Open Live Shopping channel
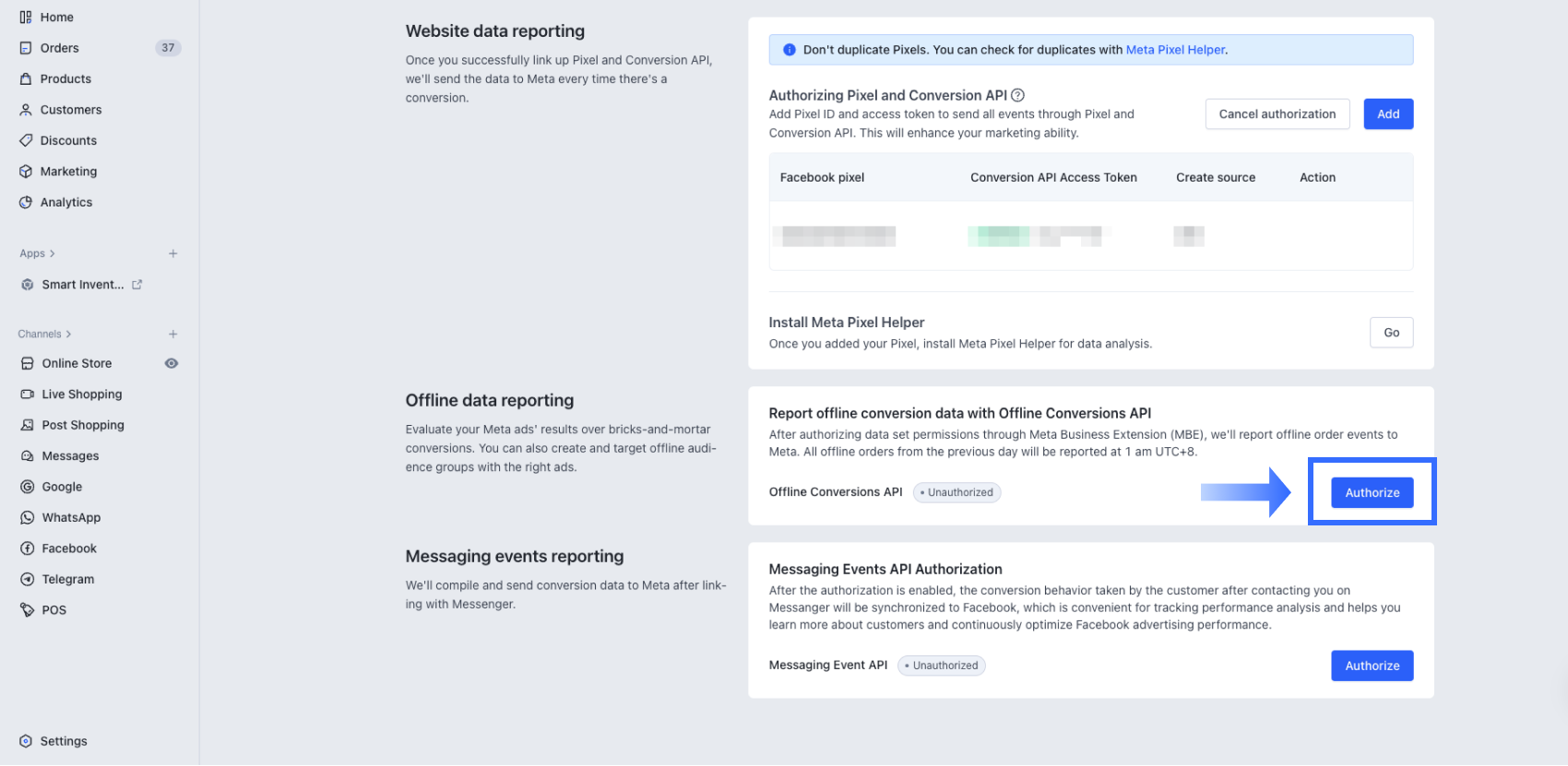 coord(81,395)
